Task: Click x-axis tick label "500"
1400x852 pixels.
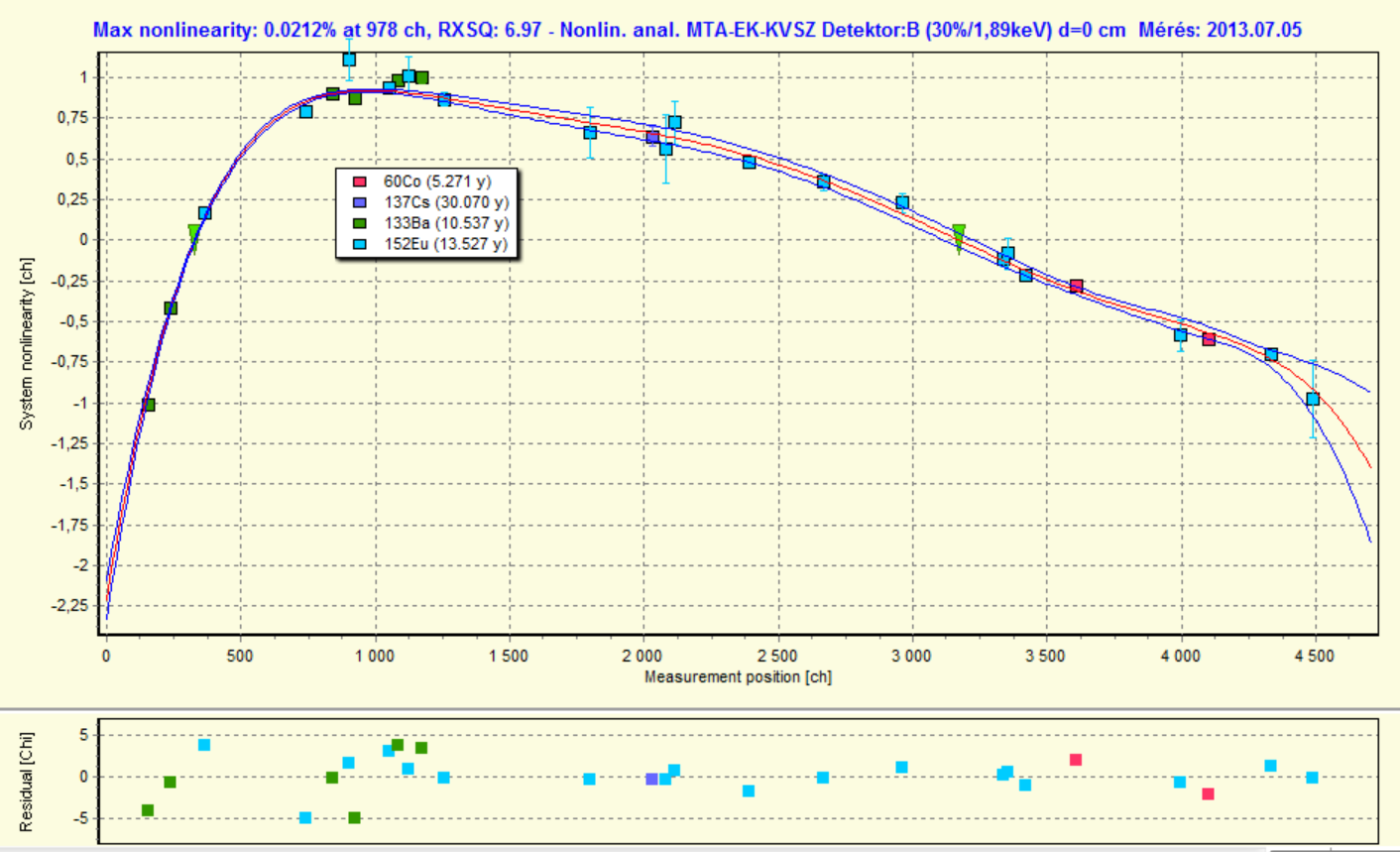Action: pos(239,656)
